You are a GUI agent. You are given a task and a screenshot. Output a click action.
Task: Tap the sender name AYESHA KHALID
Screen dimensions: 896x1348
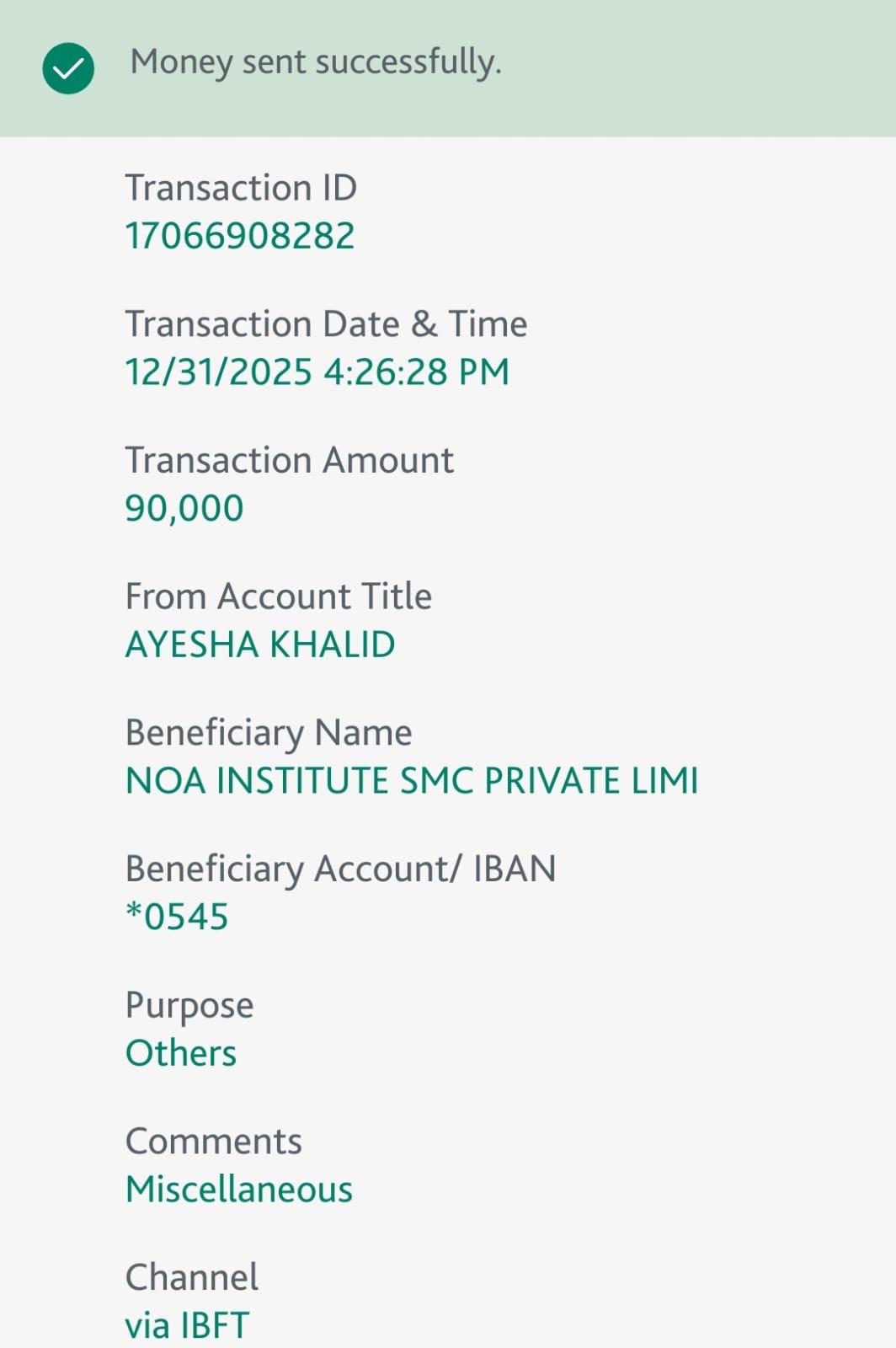coord(260,645)
